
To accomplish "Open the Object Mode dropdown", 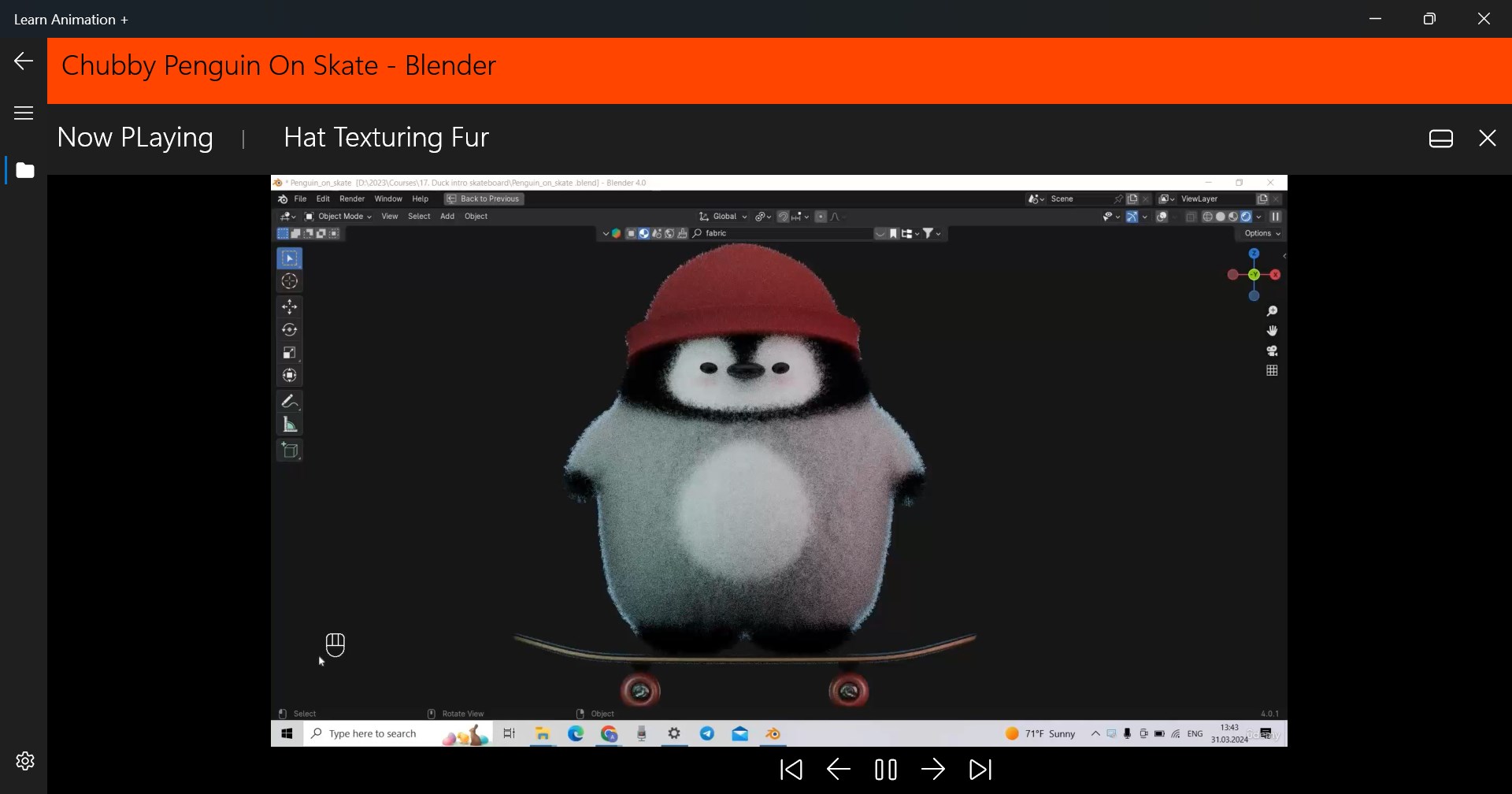I will [x=337, y=216].
